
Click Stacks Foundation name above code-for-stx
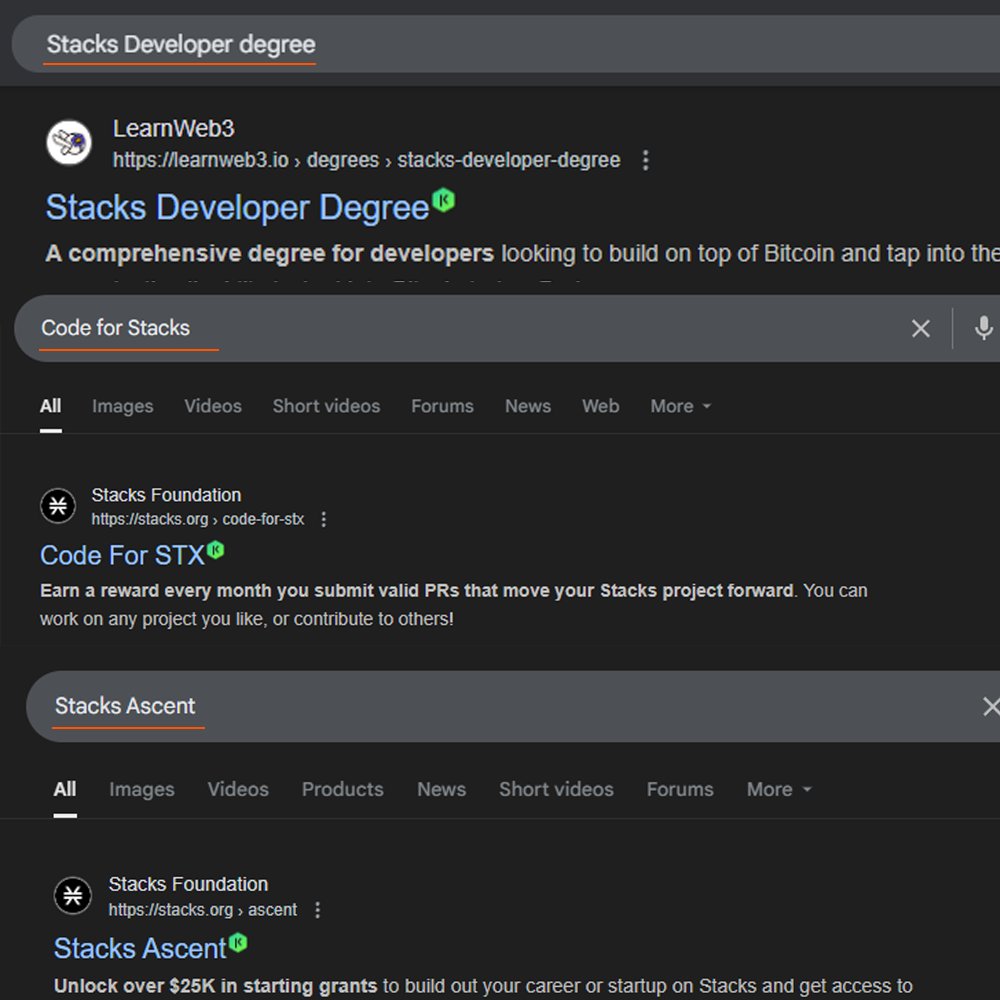tap(166, 495)
